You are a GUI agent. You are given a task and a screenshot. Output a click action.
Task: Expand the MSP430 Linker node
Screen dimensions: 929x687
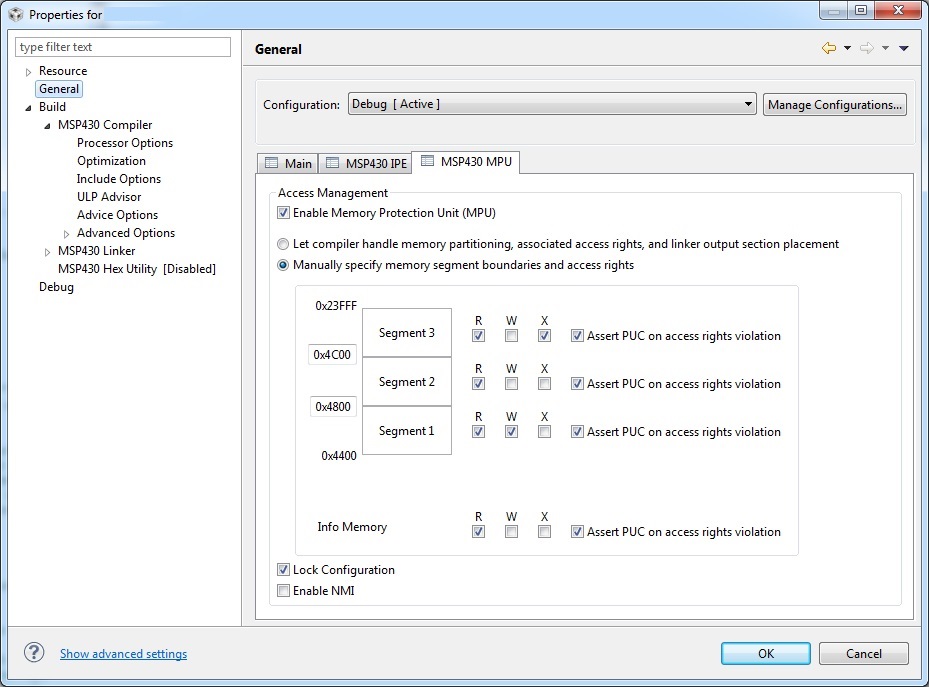(x=47, y=252)
